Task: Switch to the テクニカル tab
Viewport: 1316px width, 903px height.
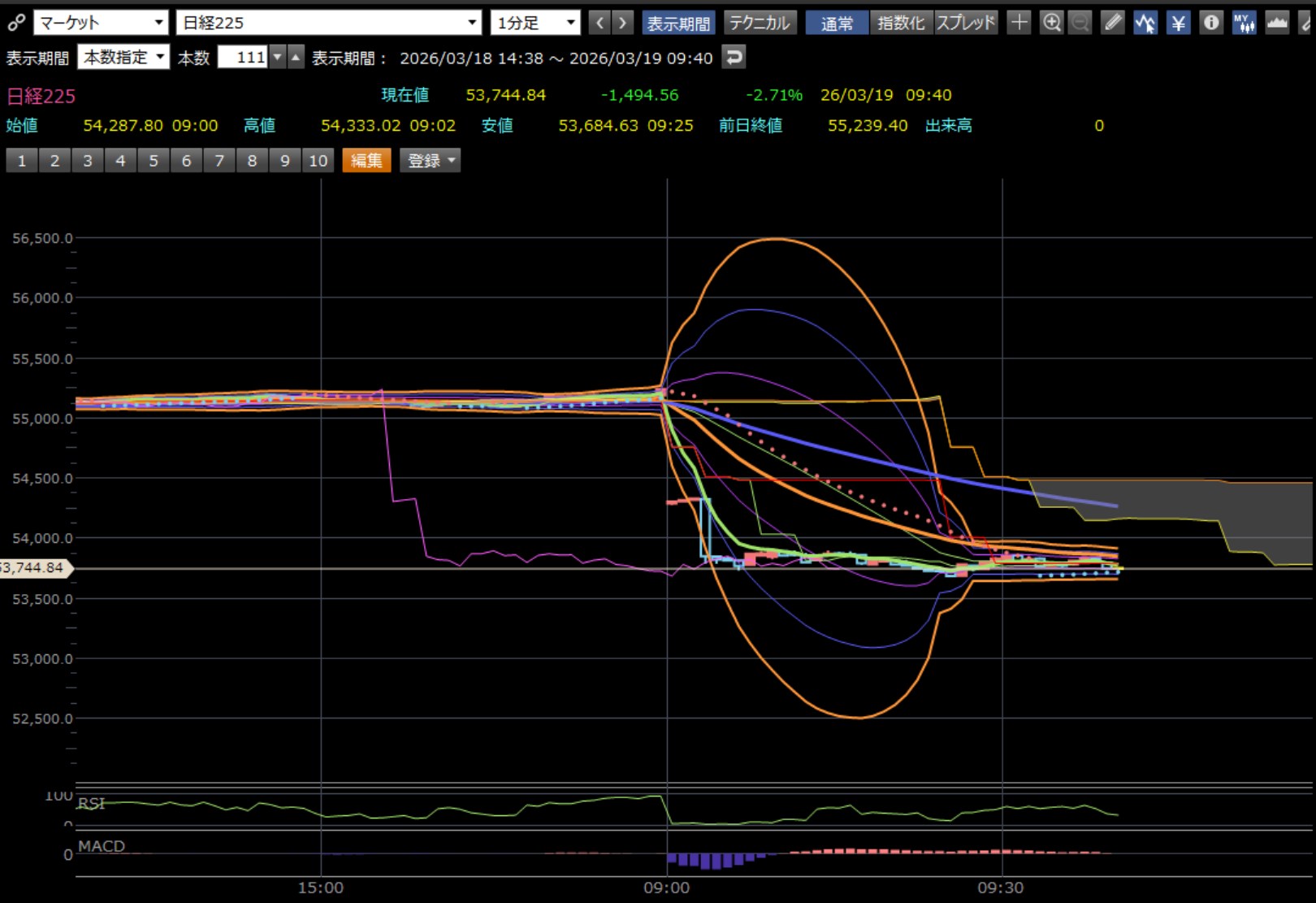Action: click(760, 23)
